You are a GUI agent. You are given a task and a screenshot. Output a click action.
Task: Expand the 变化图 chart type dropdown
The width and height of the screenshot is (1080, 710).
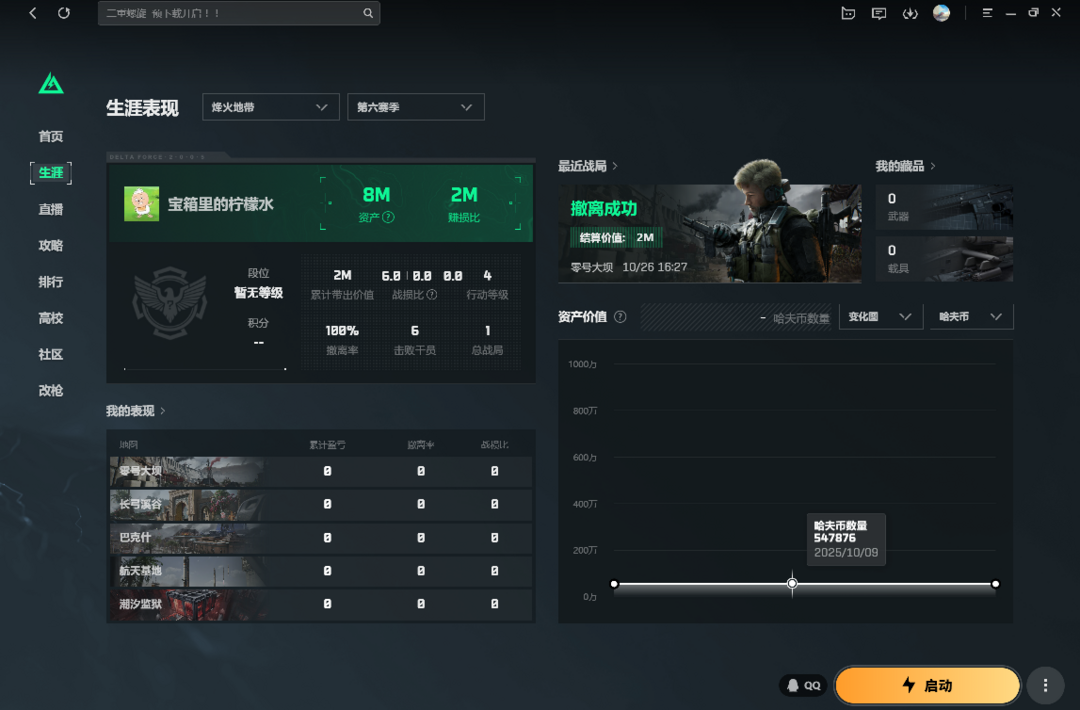pos(880,317)
